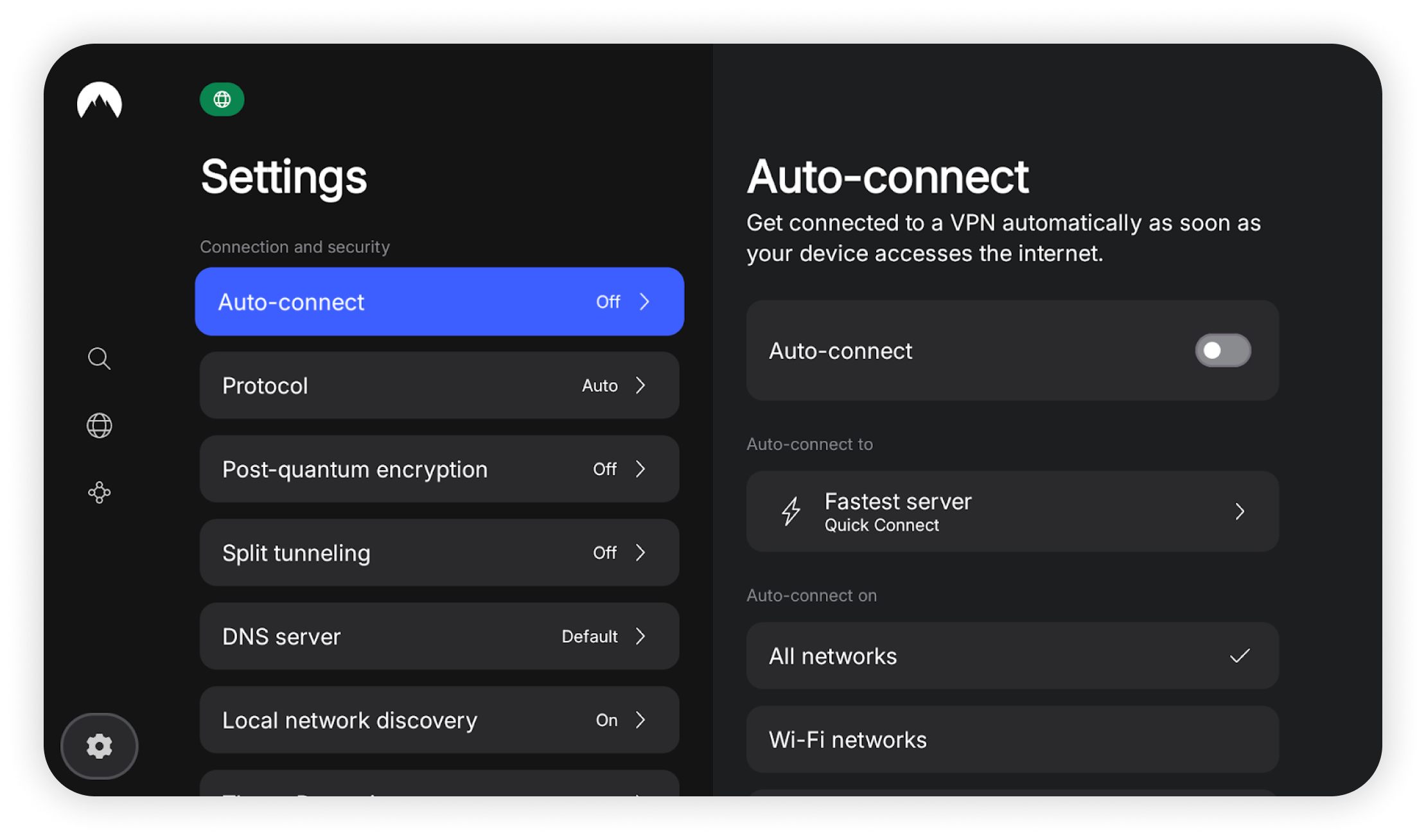
Task: Click the Split tunneling Off status
Action: point(604,553)
